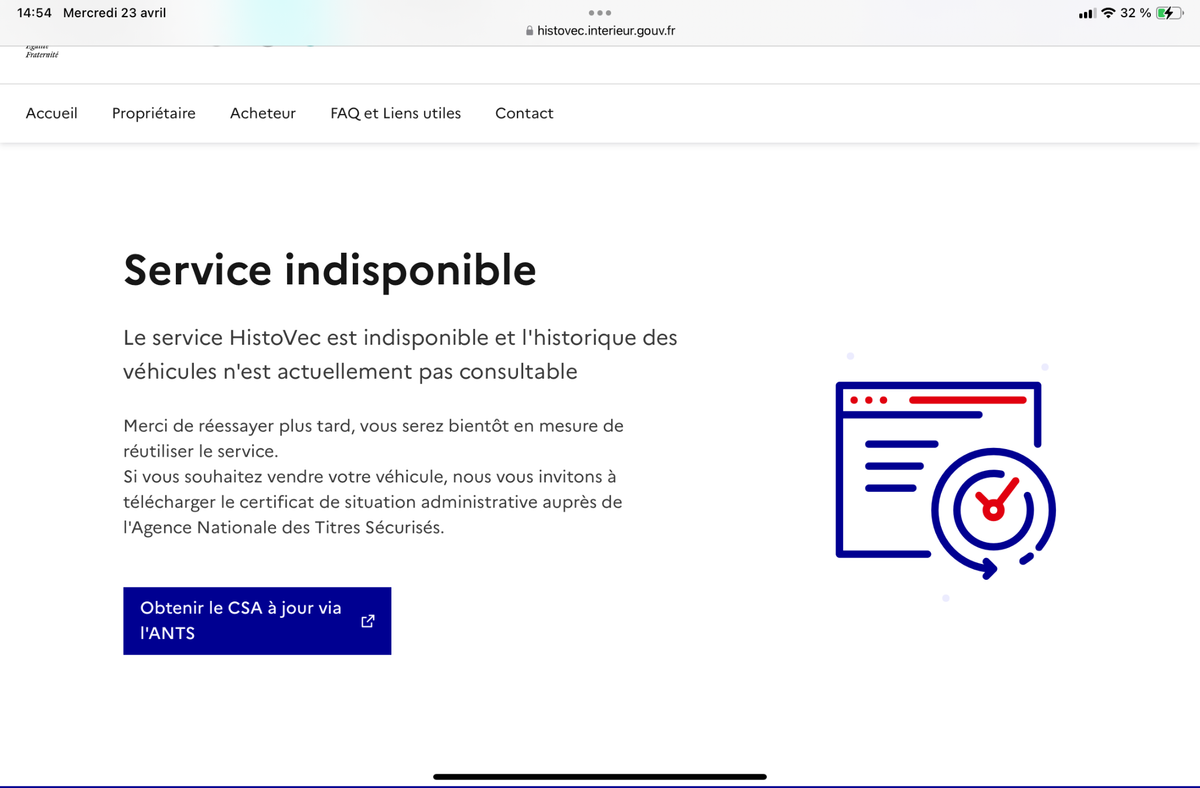Tap the Mercredi 23 avril date
This screenshot has height=788, width=1200.
coord(114,13)
